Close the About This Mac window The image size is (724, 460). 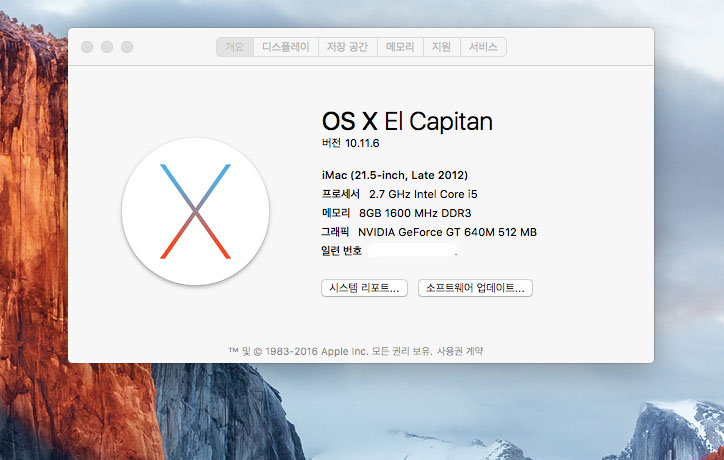[87, 47]
